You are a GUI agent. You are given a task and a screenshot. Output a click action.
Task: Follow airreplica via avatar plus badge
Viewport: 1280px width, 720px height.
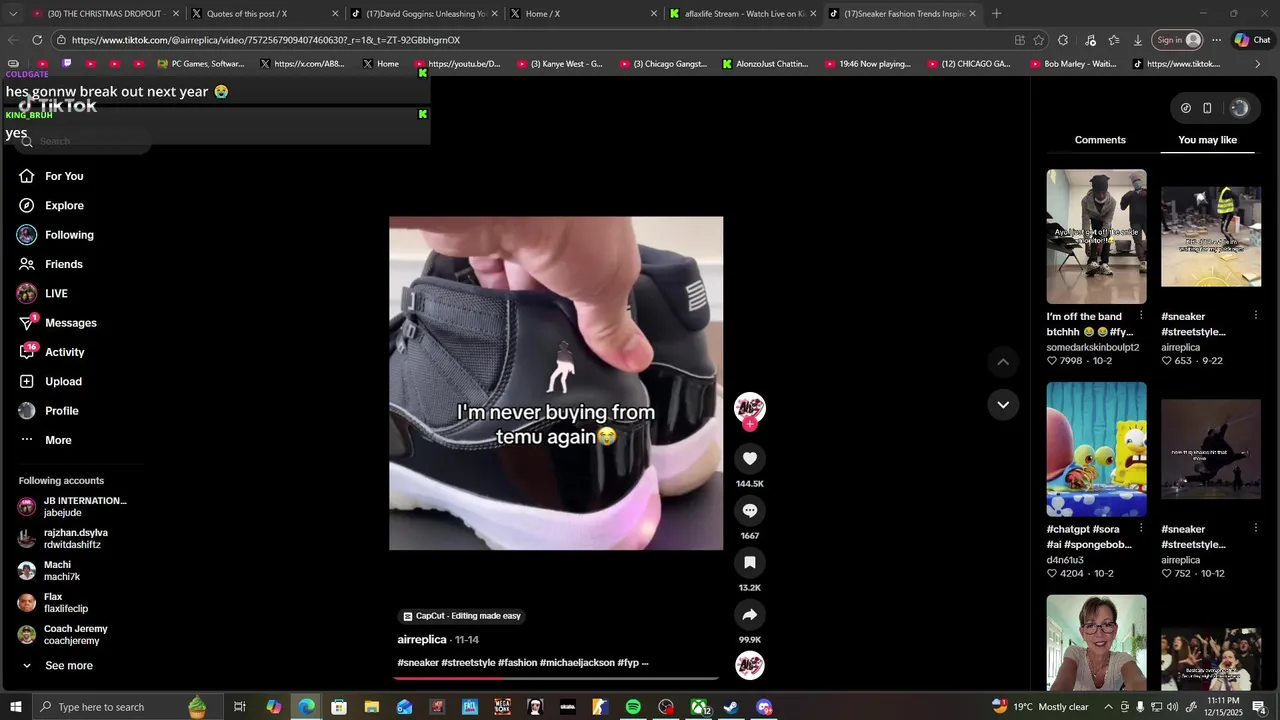click(x=750, y=425)
